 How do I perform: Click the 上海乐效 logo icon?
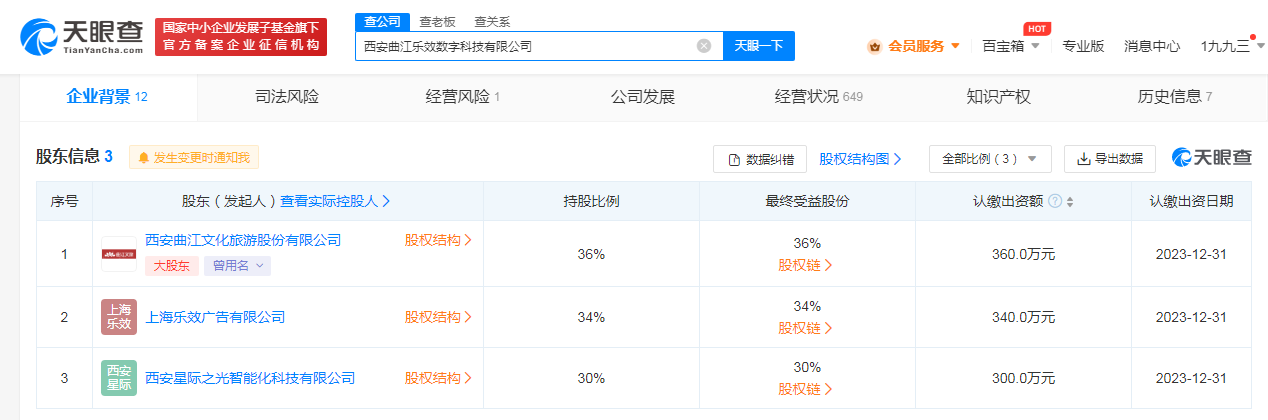tap(119, 317)
